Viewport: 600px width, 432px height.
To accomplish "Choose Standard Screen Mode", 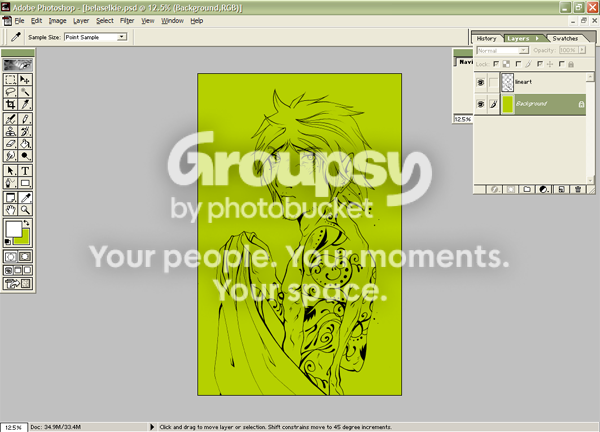I will coord(8,271).
